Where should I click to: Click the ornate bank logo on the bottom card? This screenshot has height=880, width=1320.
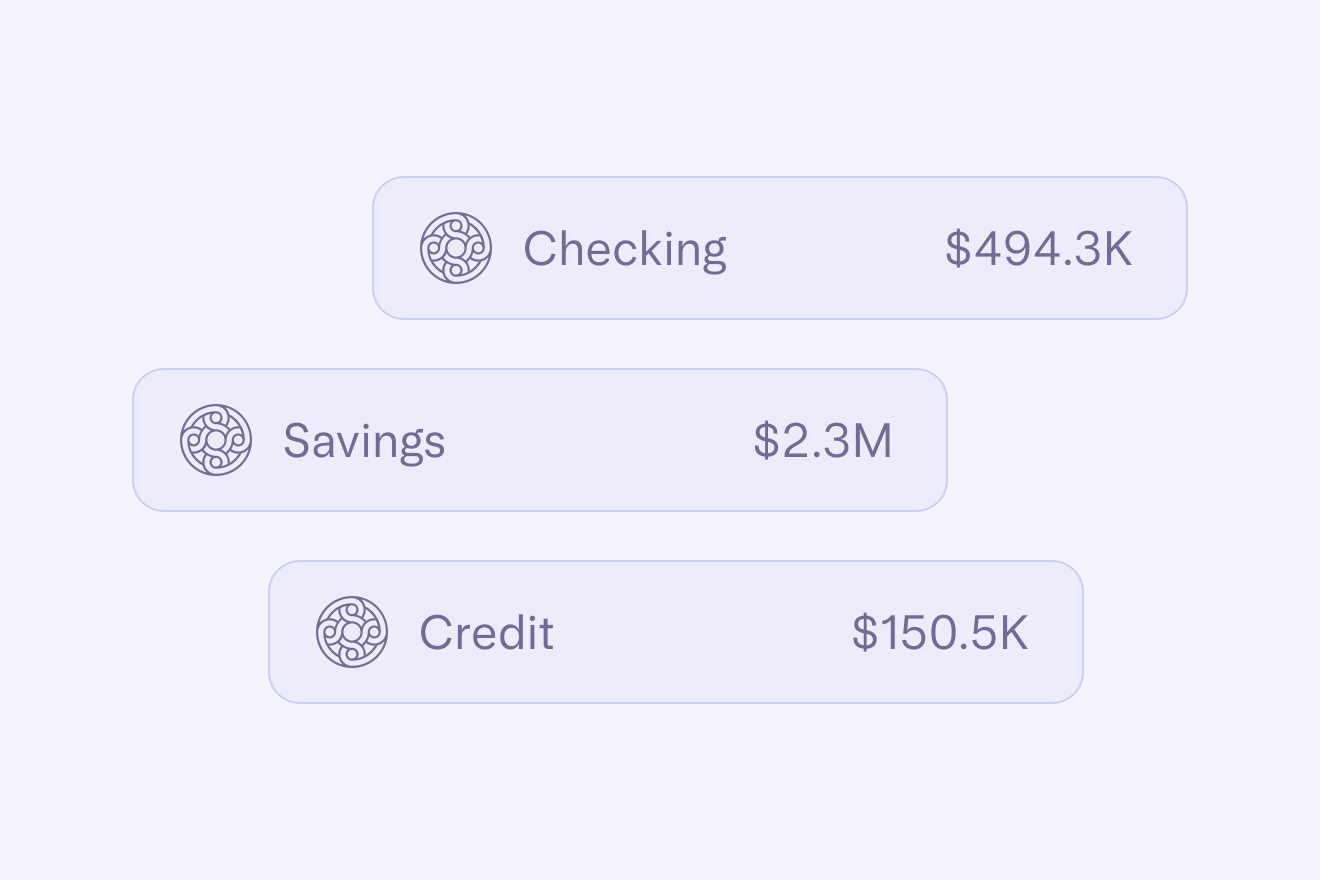(x=351, y=632)
